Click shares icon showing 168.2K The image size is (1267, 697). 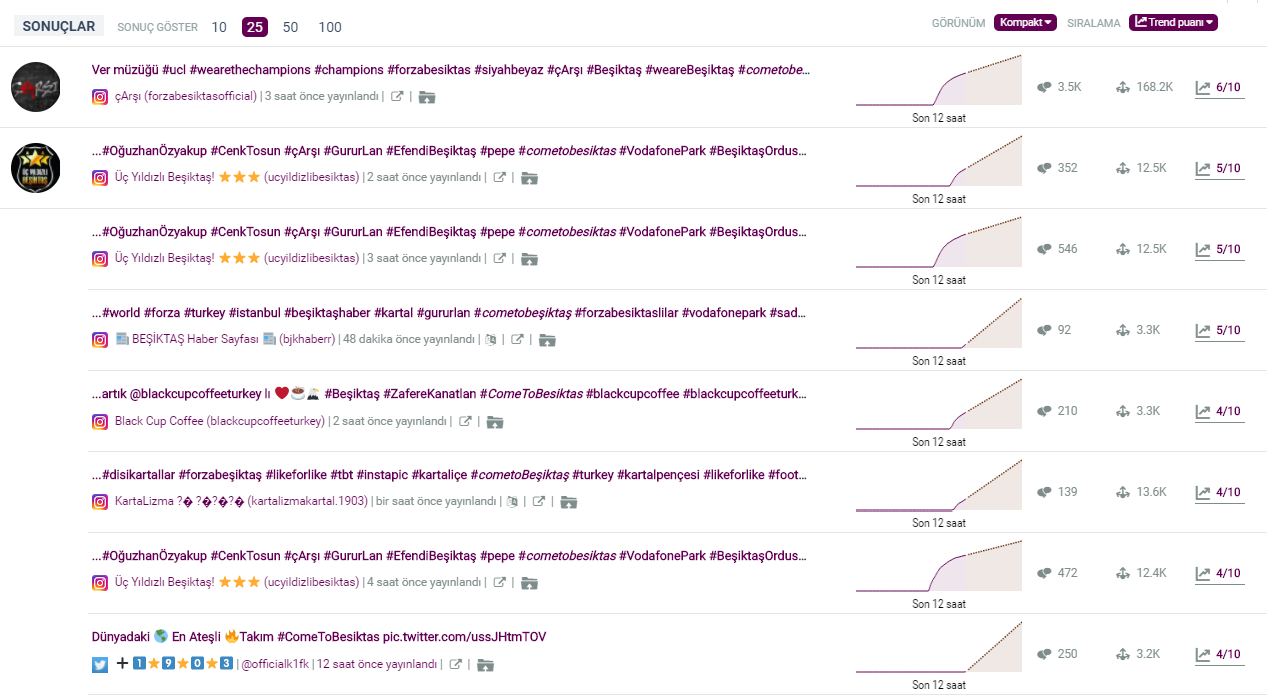(1122, 87)
